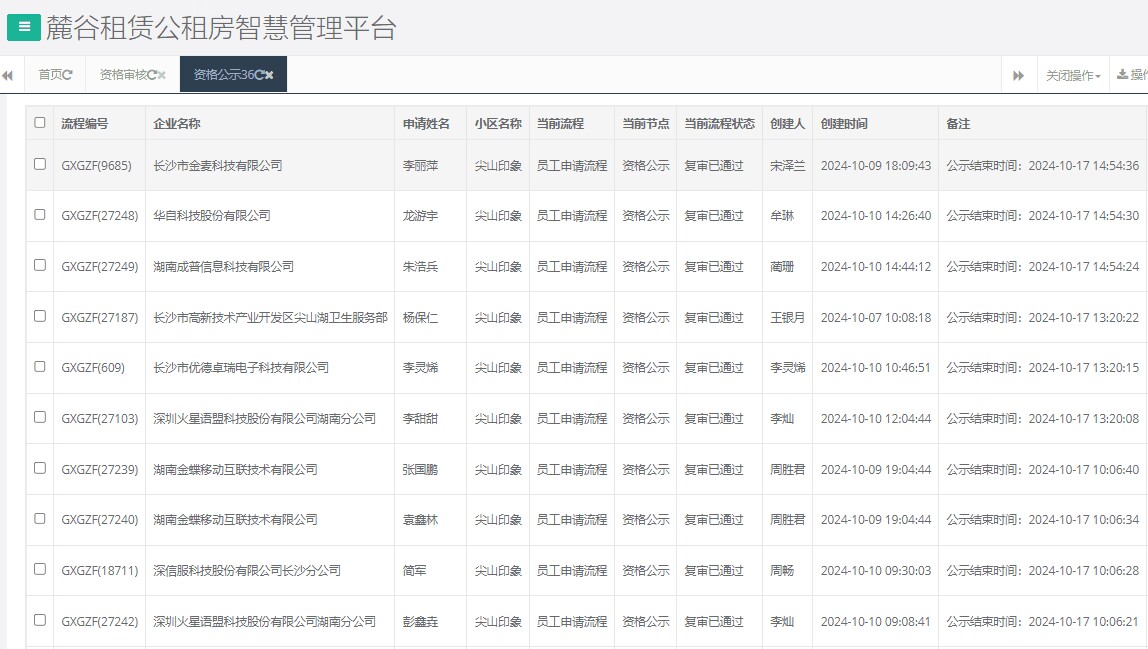Select row for 深信服科技股份有限公司长沙分公司
Screen dimensions: 1148x649
click(x=40, y=570)
